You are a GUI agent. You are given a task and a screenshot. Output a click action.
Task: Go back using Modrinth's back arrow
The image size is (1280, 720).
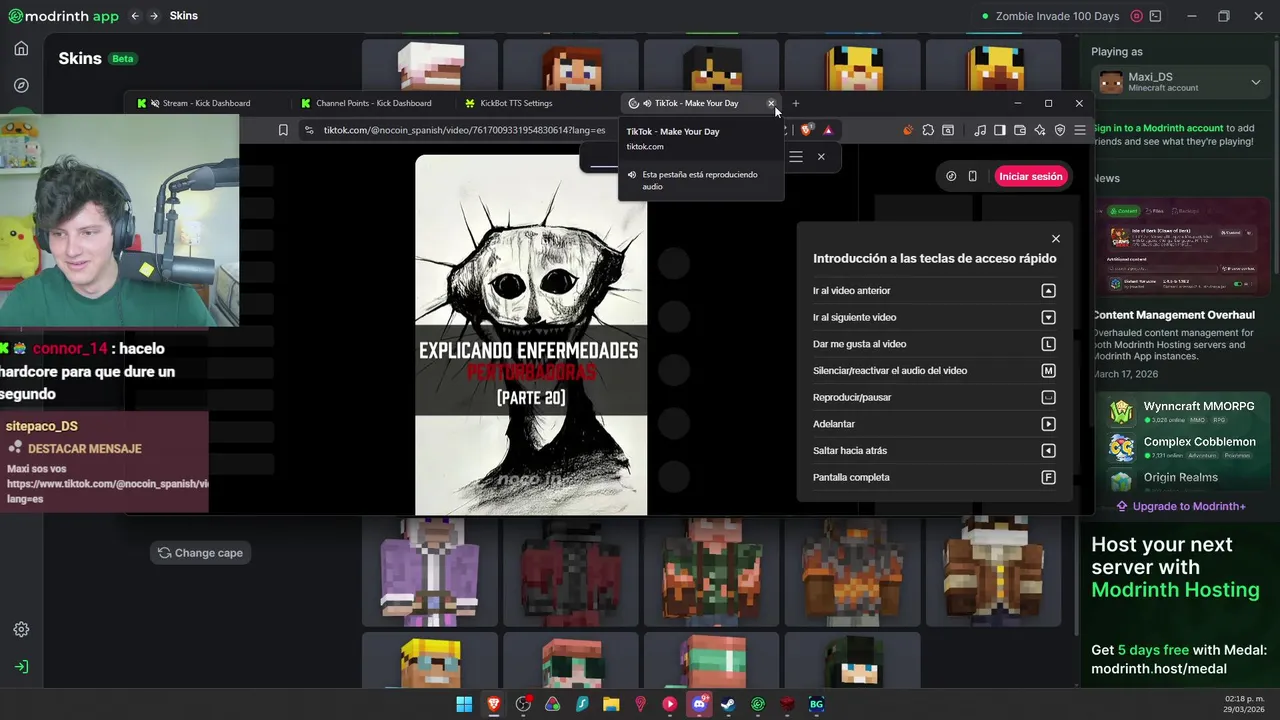point(134,16)
